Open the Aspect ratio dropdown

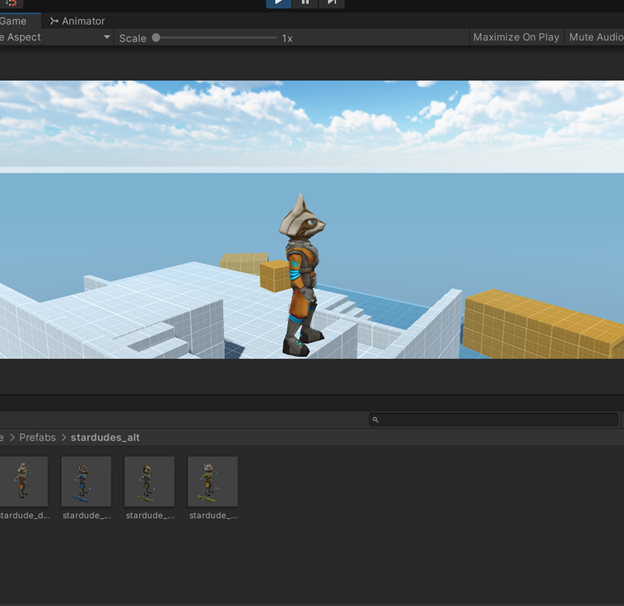pyautogui.click(x=56, y=37)
